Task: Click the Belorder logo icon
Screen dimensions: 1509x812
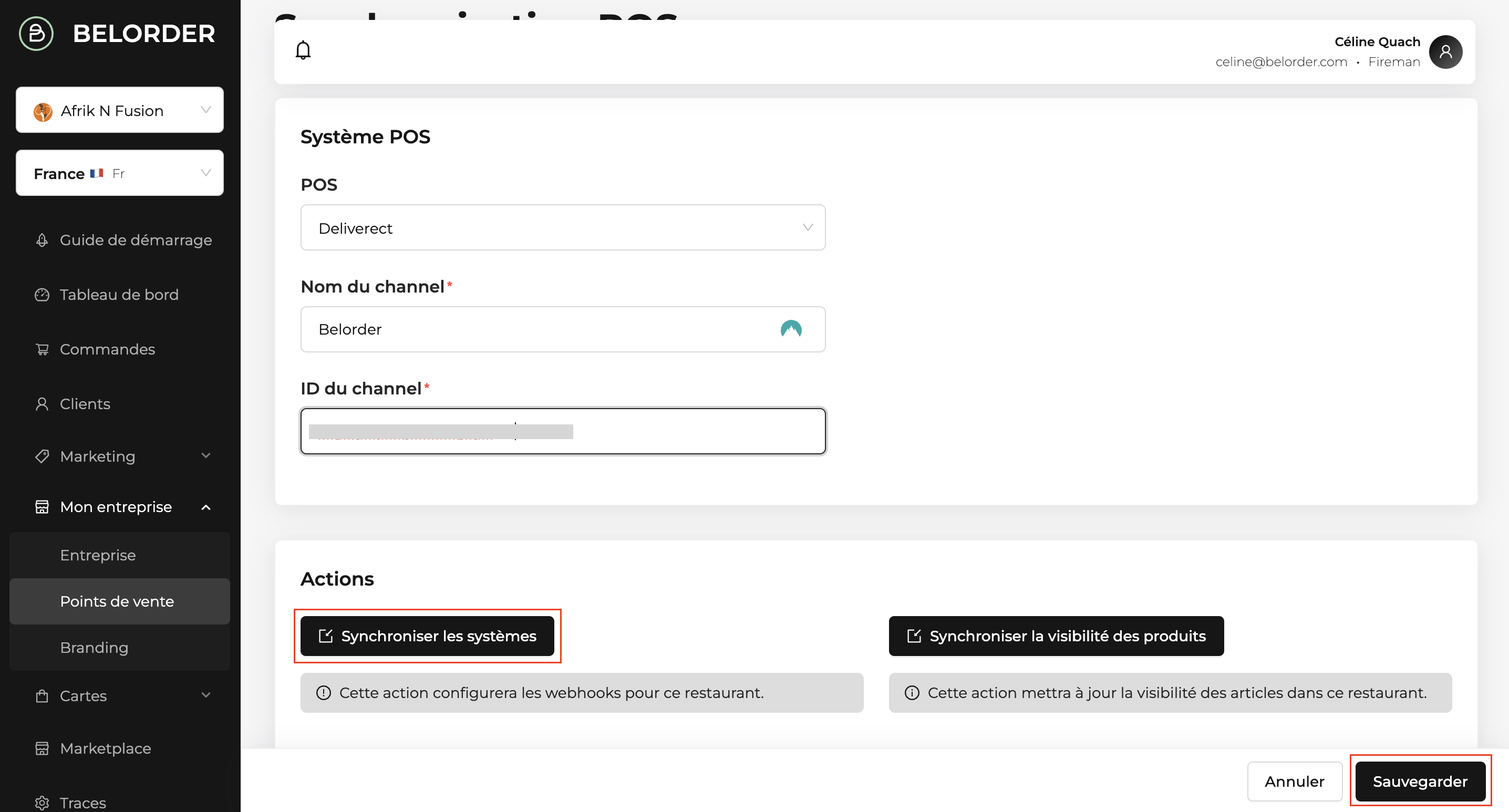Action: coord(36,34)
